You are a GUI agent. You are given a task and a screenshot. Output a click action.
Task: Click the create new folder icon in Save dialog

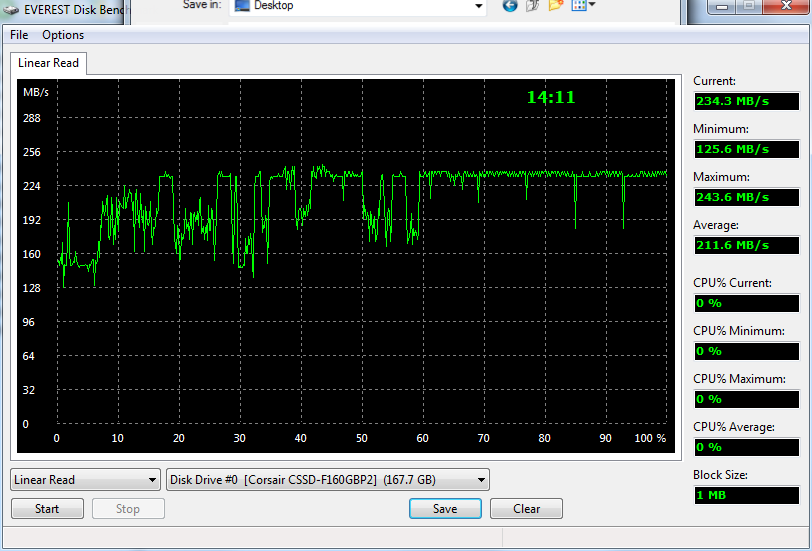click(556, 6)
